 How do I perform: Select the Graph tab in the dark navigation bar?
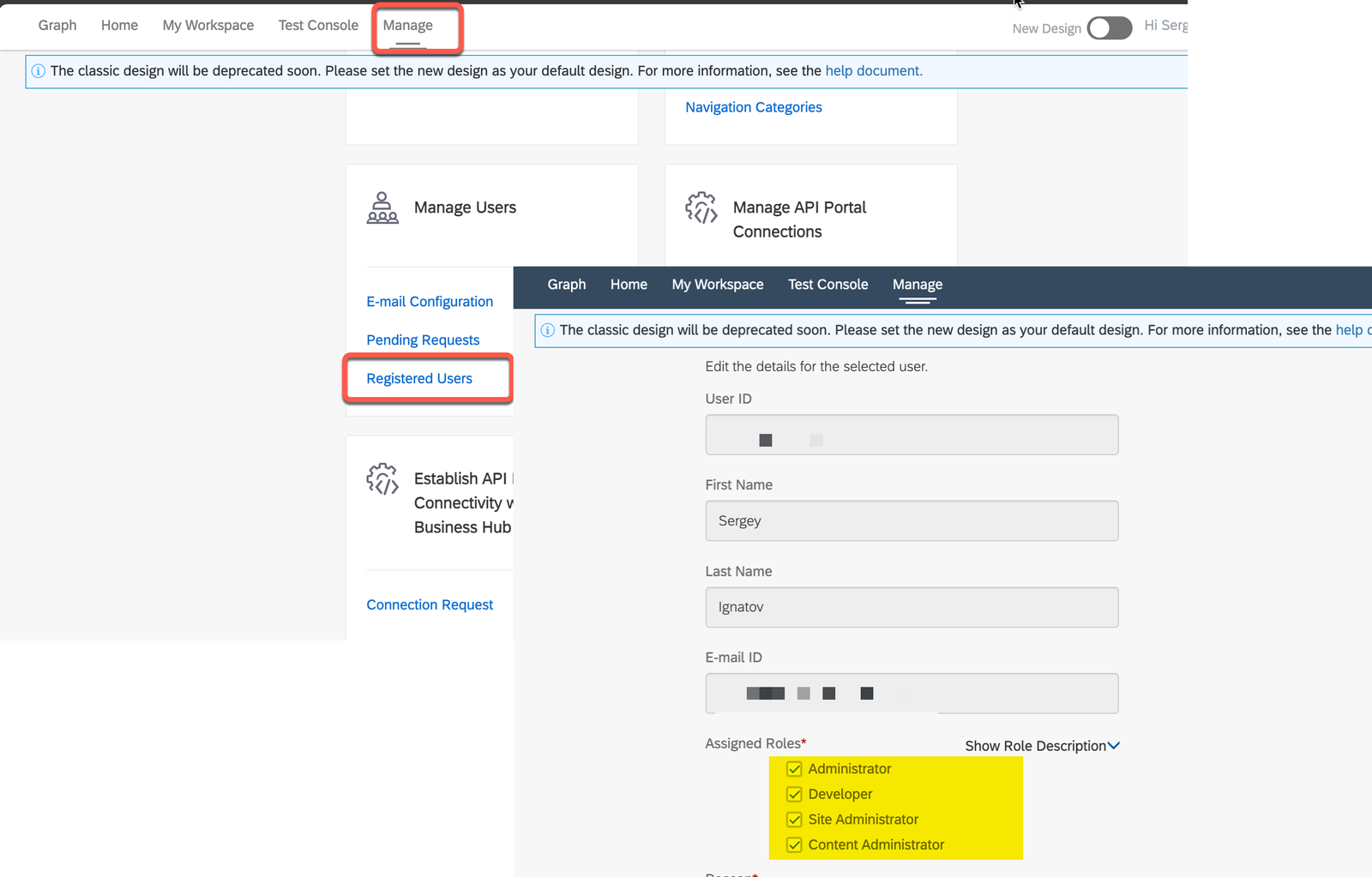(566, 284)
